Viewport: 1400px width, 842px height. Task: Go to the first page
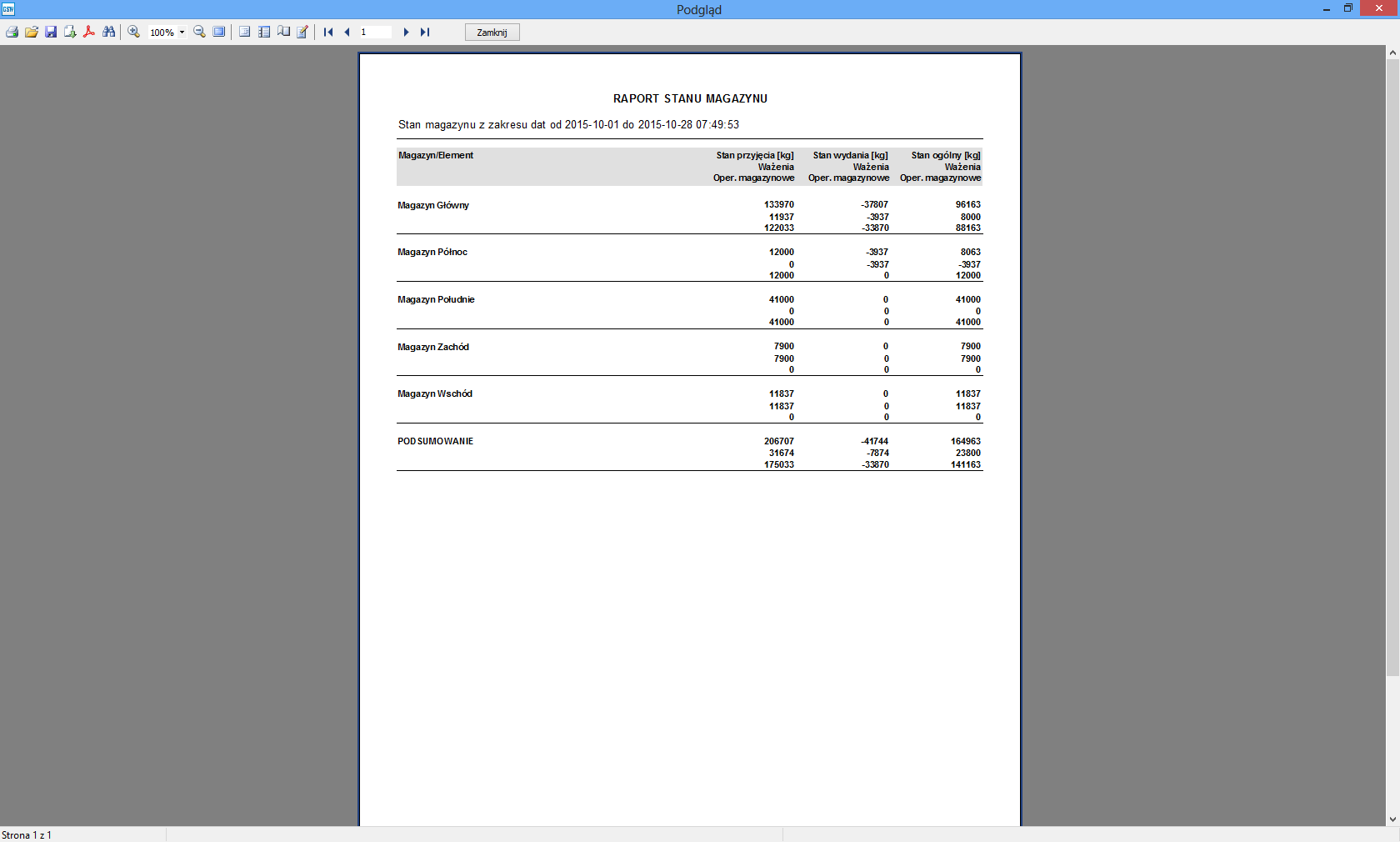[x=328, y=33]
